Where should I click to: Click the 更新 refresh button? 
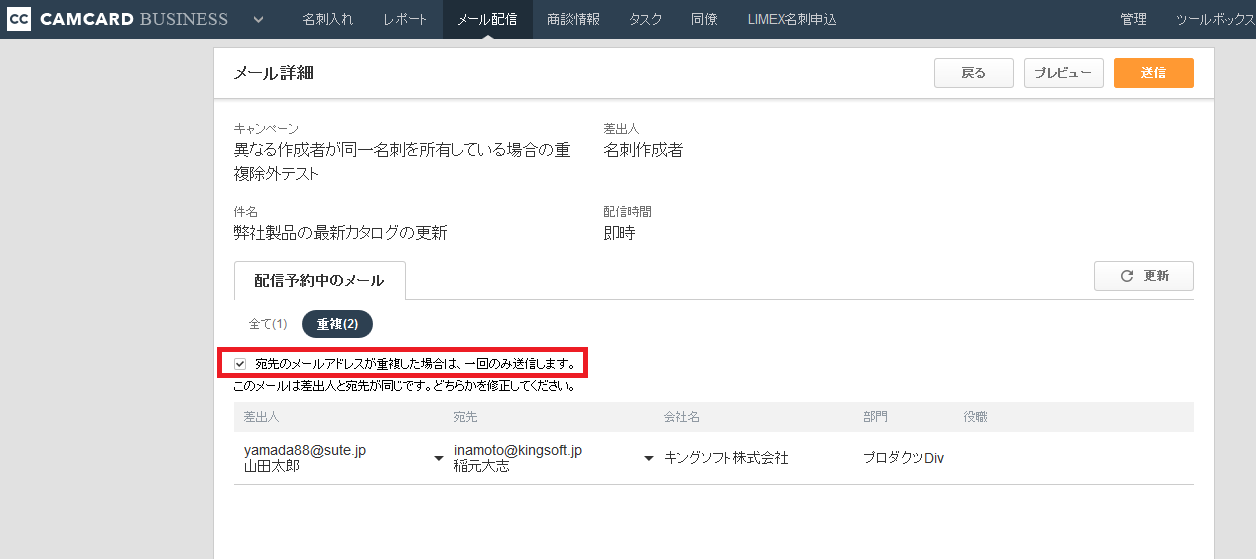point(1144,276)
